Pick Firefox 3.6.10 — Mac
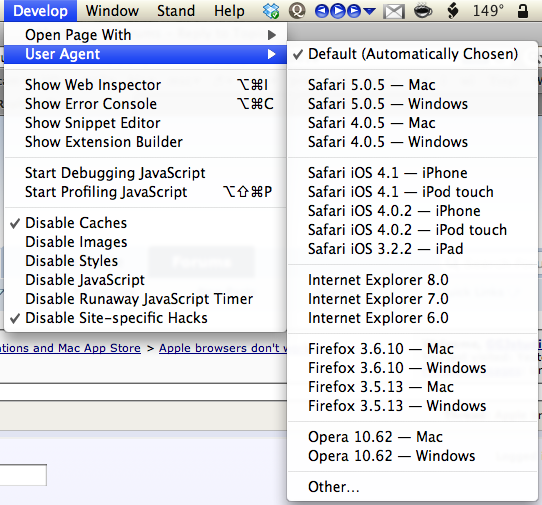Screen dimensions: 542x505 pyautogui.click(x=412, y=349)
